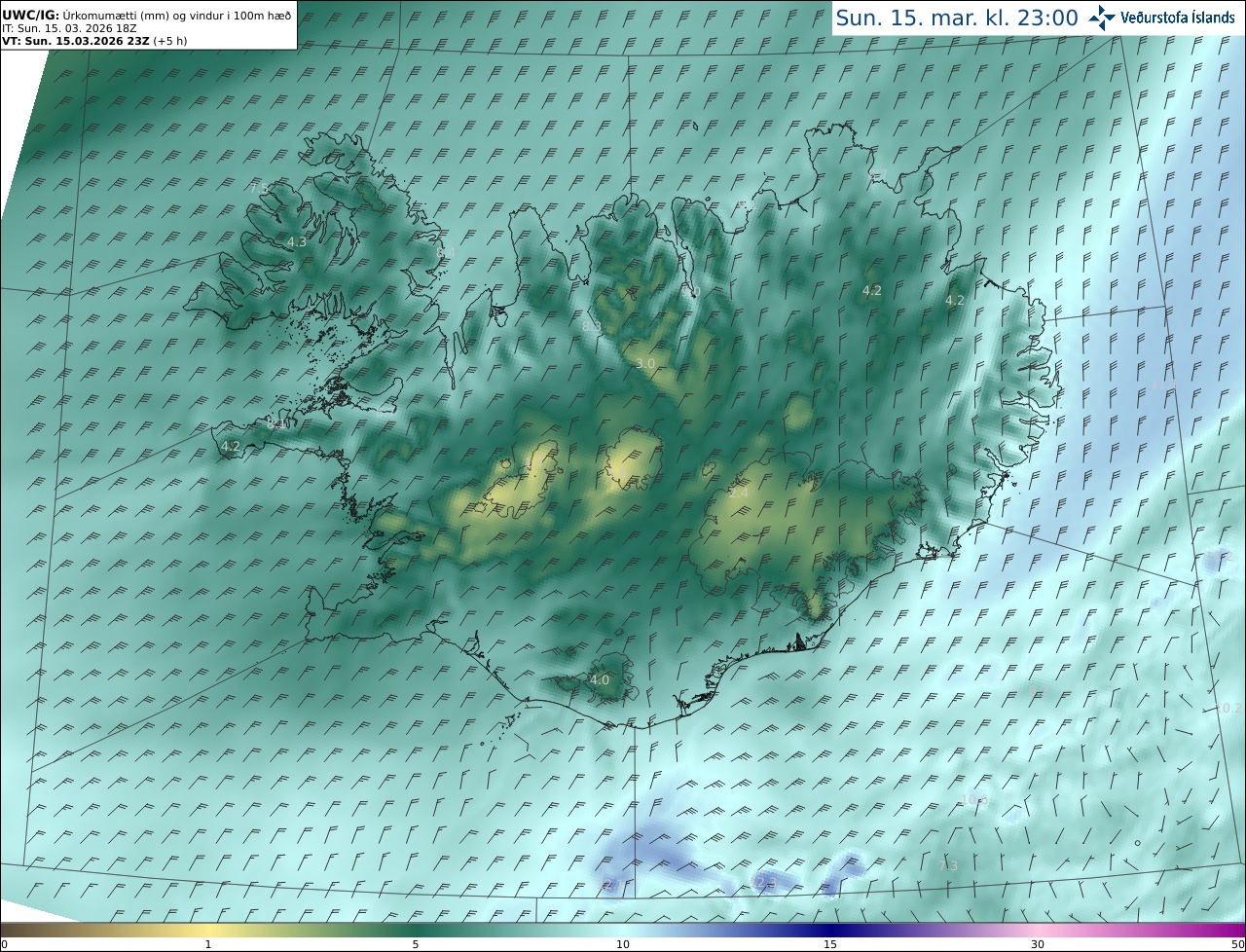
Task: Click the calm-wind circle symbol in southeast sea
Action: (x=1137, y=843)
